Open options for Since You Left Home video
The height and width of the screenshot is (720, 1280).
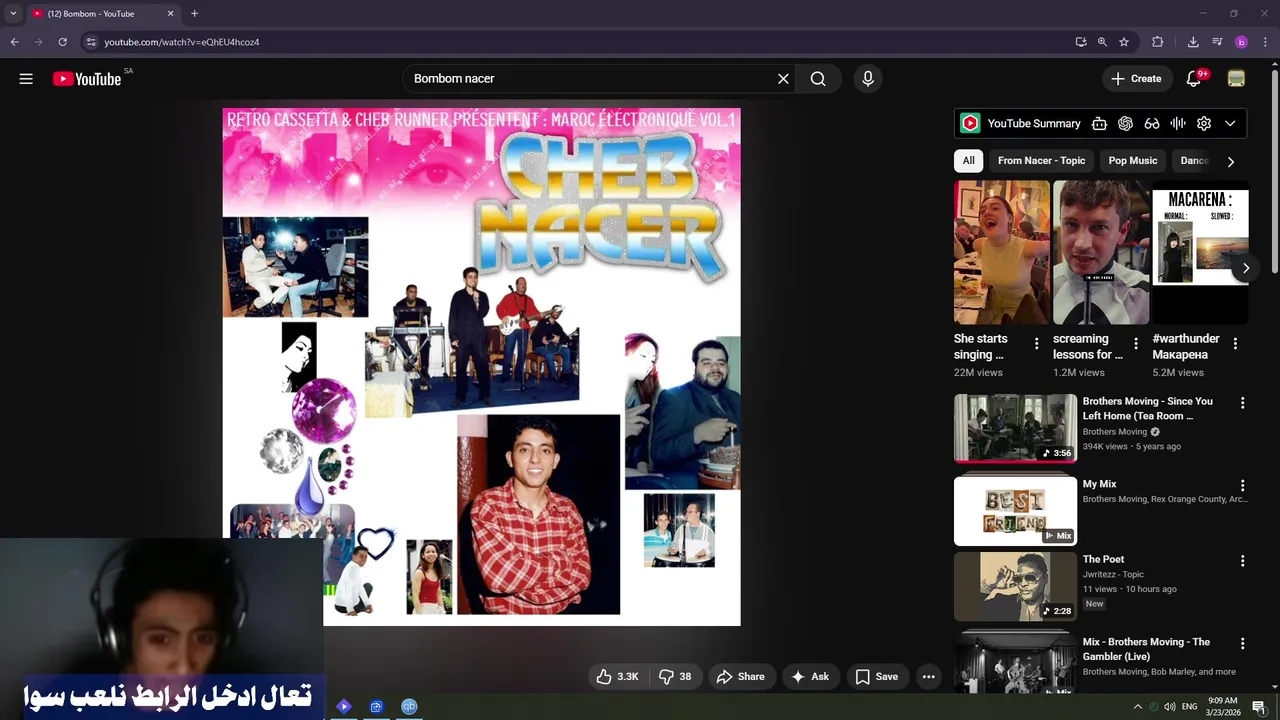(1243, 403)
